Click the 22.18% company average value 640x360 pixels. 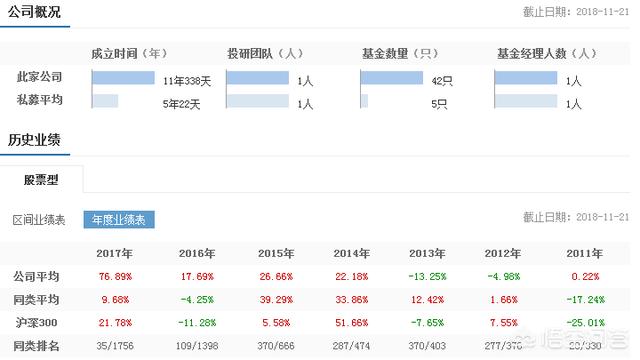point(352,277)
